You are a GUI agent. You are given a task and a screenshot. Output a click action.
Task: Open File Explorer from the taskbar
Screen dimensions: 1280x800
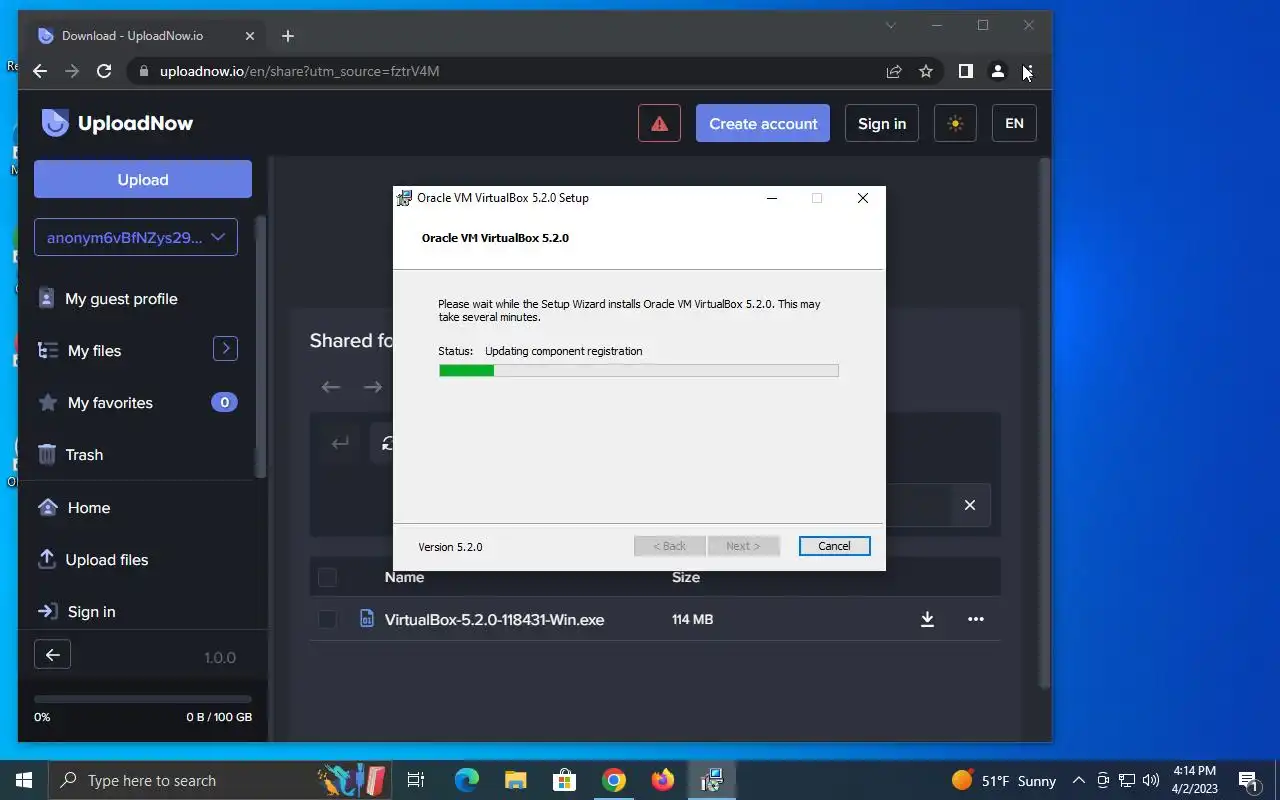515,780
